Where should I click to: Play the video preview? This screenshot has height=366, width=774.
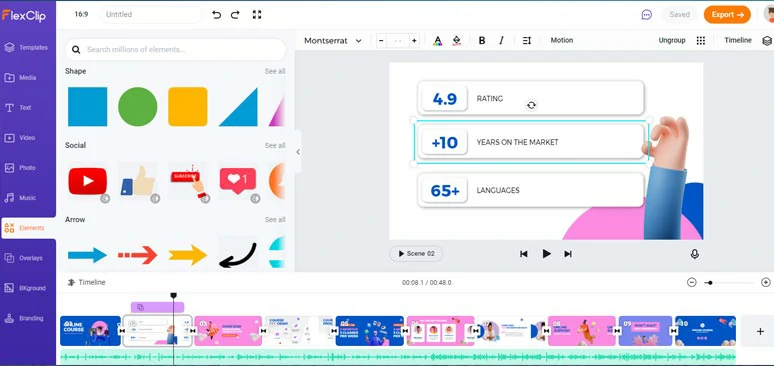point(546,254)
